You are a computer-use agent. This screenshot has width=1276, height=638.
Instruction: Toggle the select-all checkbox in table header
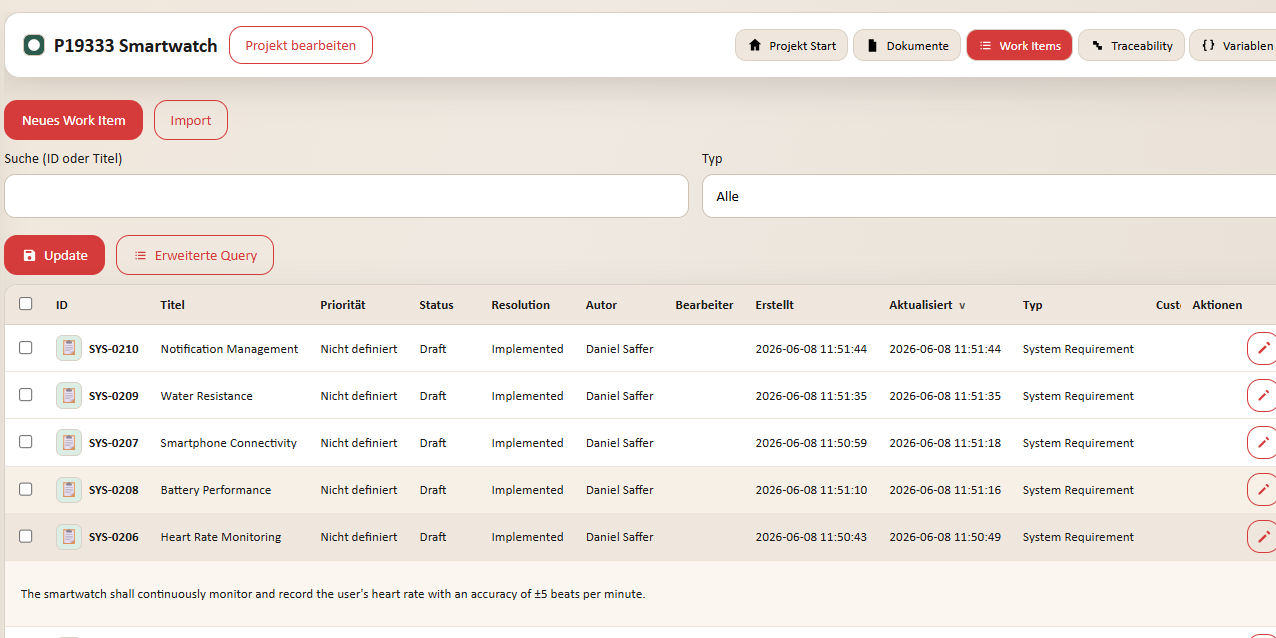[x=26, y=304]
